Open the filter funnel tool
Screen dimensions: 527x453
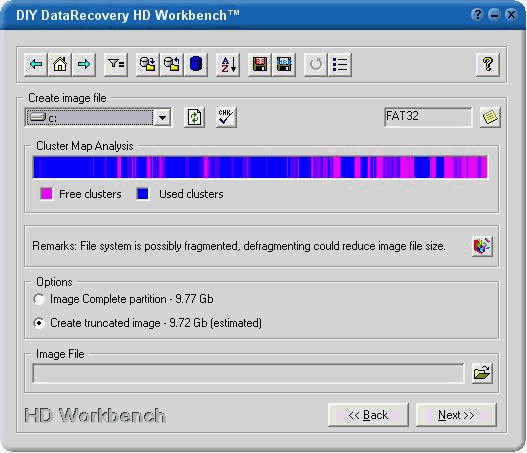point(116,64)
